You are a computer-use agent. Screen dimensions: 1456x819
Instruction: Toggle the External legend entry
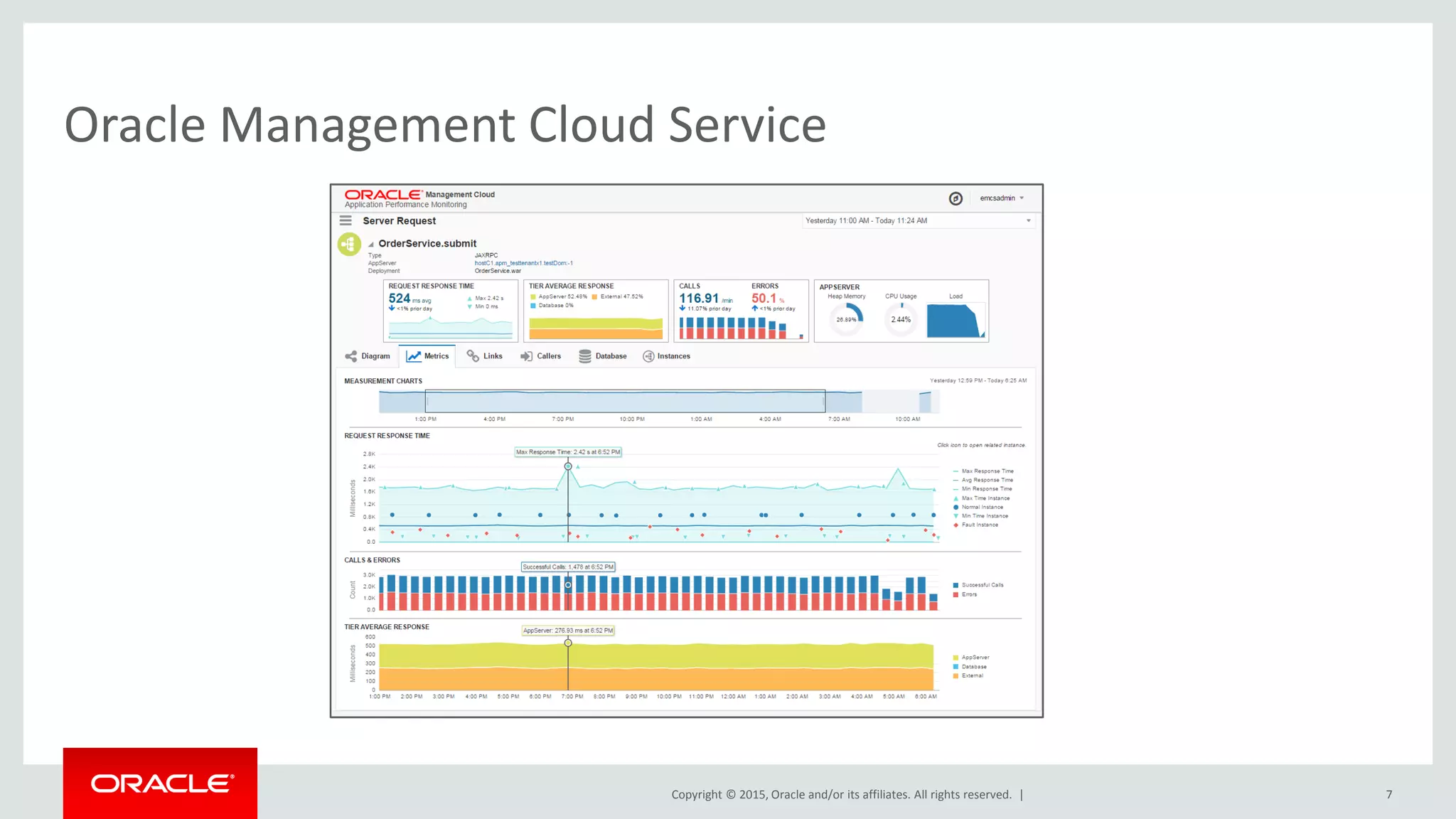(968, 675)
